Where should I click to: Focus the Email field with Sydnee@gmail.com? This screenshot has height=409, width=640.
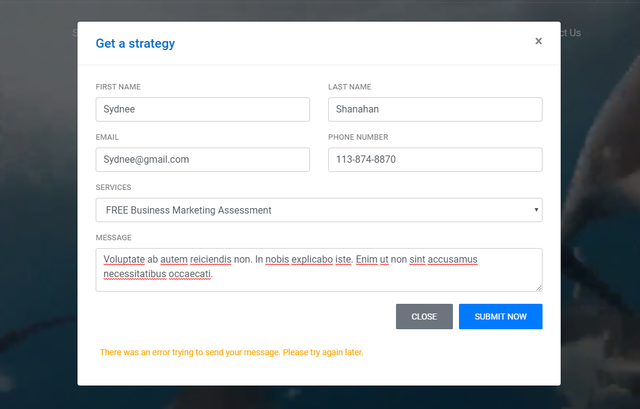pyautogui.click(x=202, y=160)
